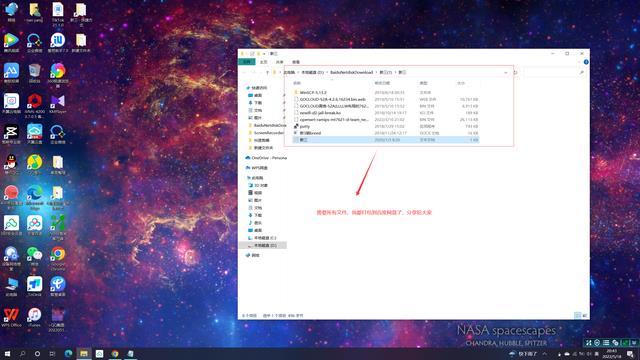
Task: Open the address bar history dropdown
Action: [506, 73]
